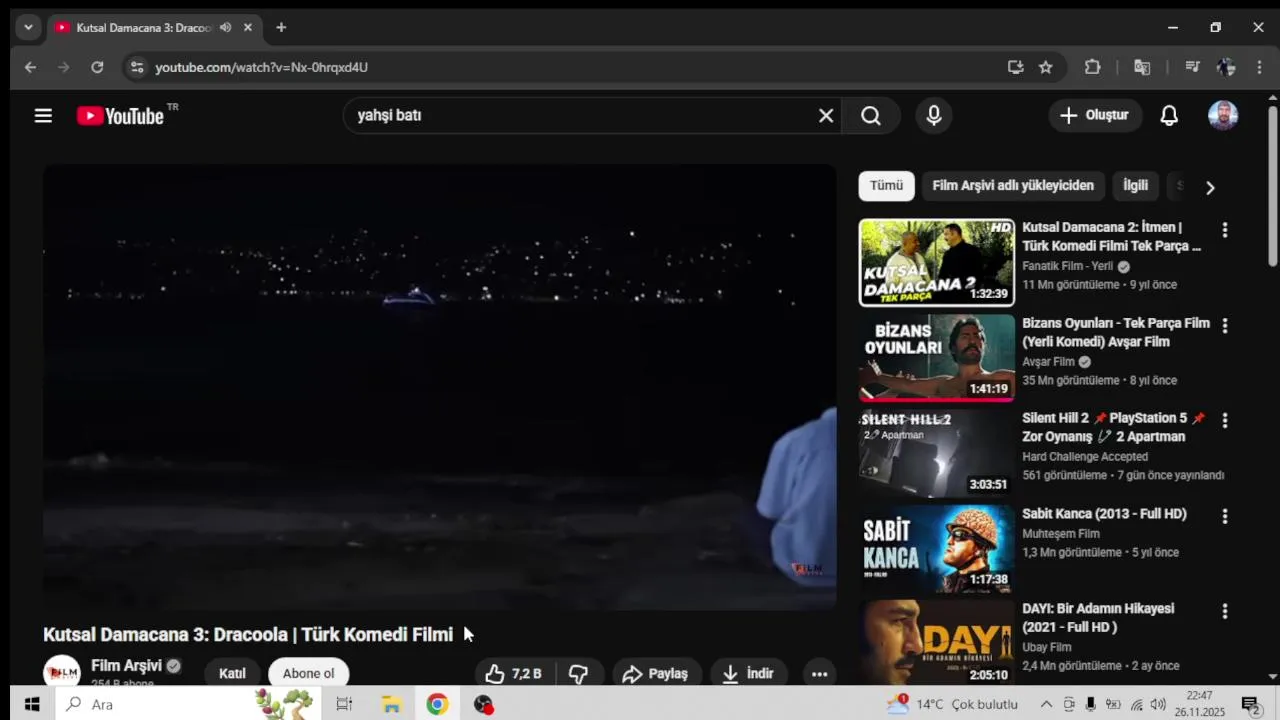Close the Kutsal Damacana 3 tab
The height and width of the screenshot is (720, 1280).
[x=248, y=28]
